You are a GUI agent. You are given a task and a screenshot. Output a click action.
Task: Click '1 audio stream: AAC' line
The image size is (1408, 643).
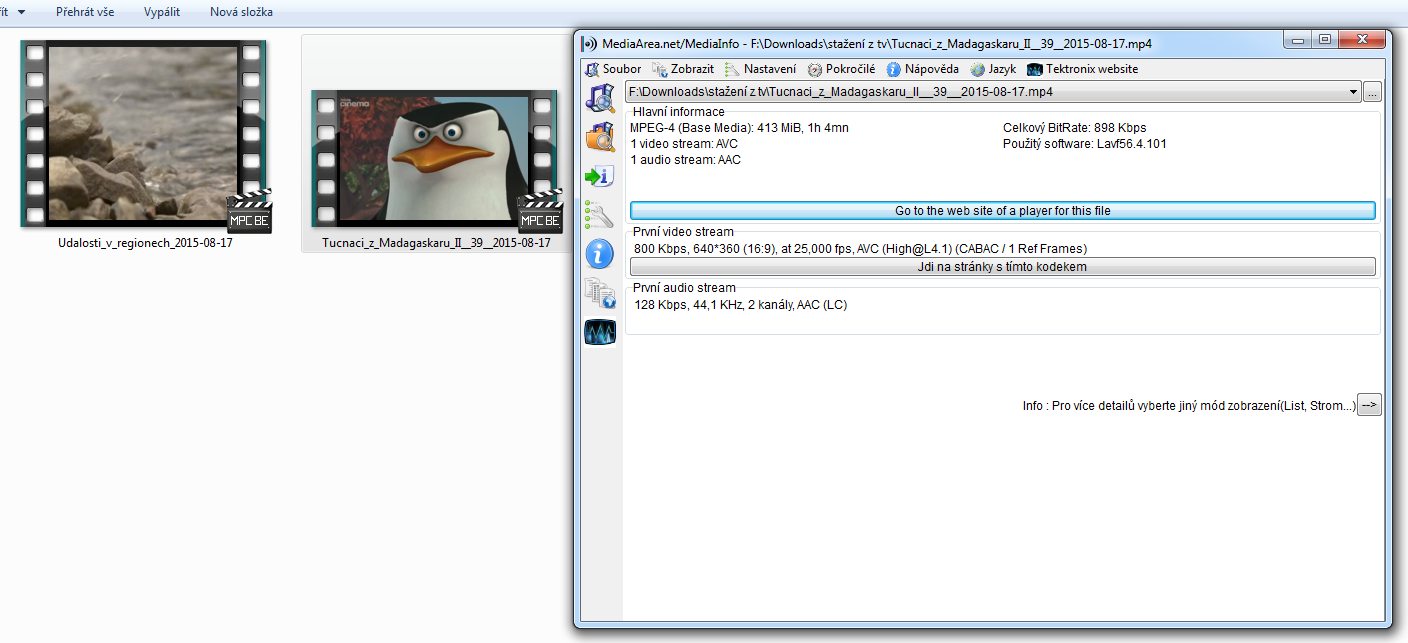pyautogui.click(x=685, y=160)
